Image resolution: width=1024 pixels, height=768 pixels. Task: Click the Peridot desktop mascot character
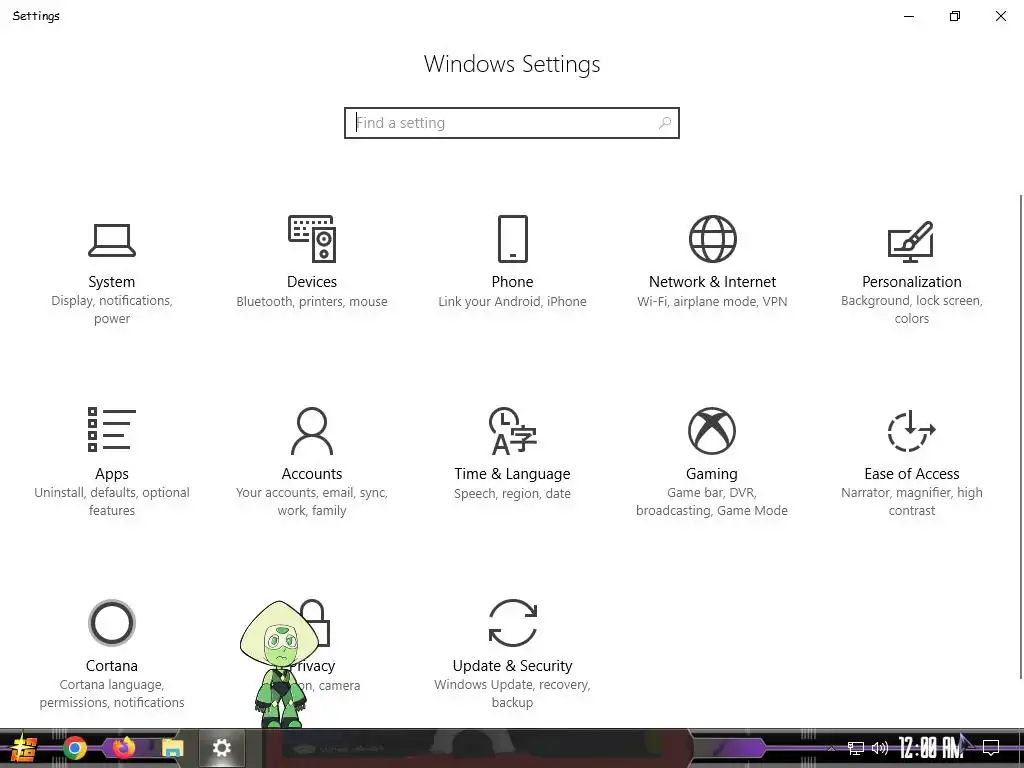coord(280,664)
